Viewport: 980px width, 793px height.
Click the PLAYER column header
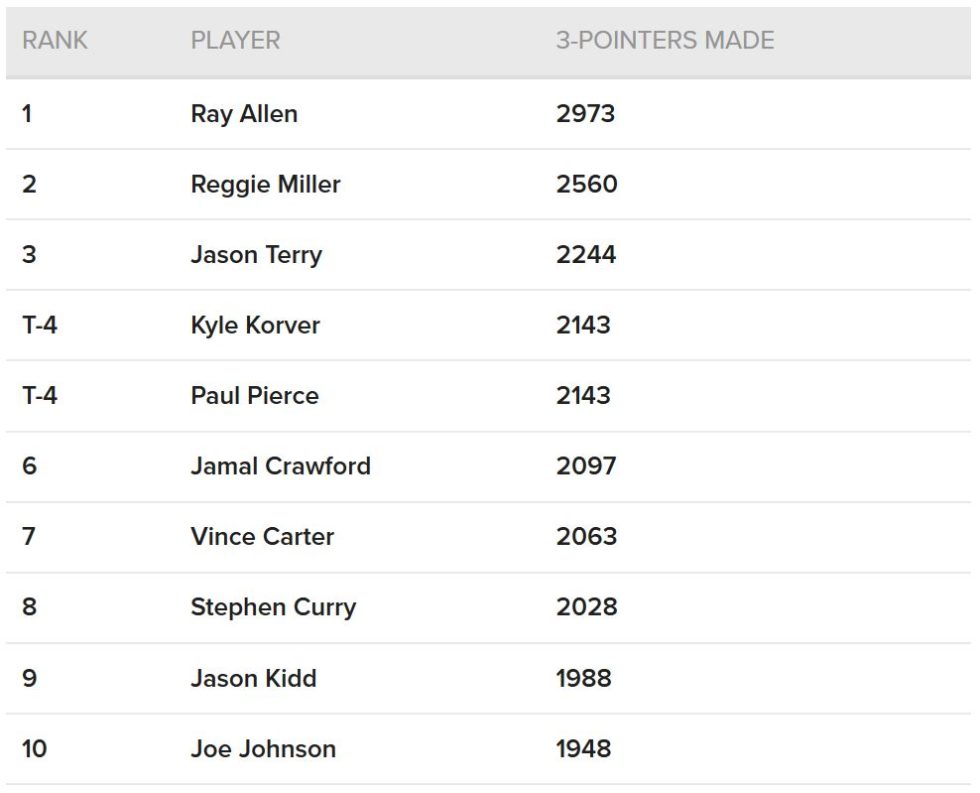(235, 41)
